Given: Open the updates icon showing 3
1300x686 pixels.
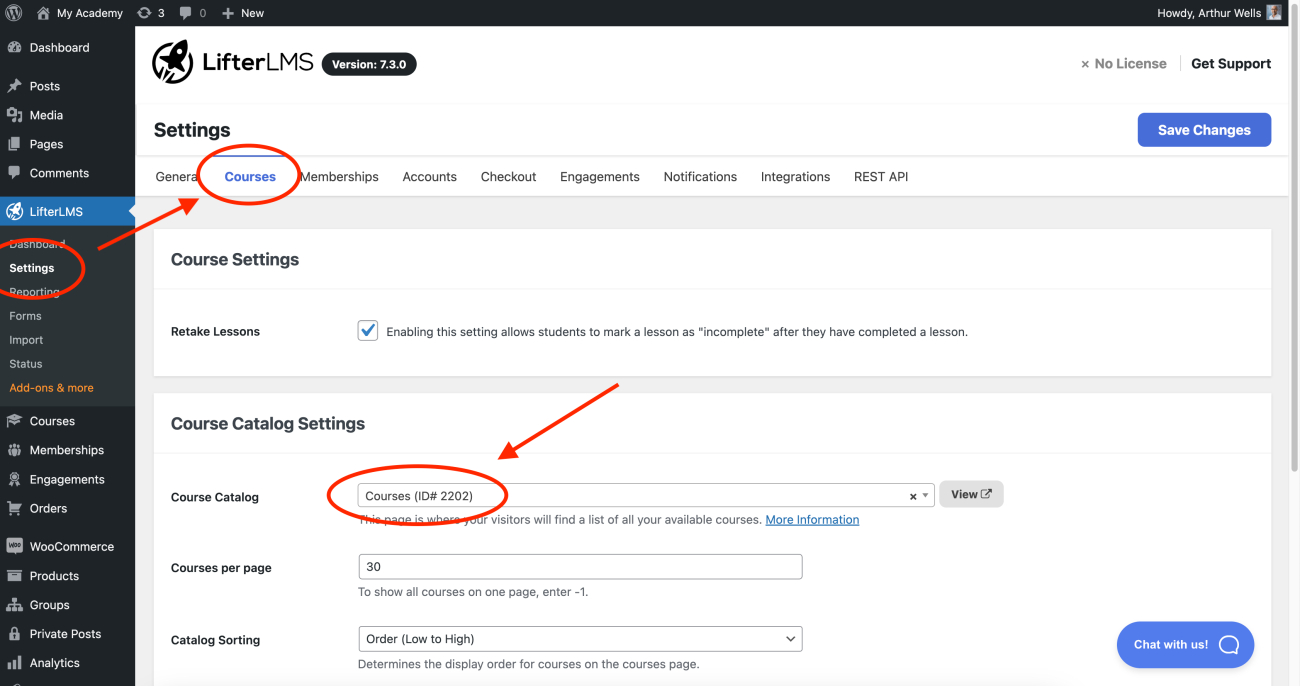Looking at the screenshot, I should (144, 13).
